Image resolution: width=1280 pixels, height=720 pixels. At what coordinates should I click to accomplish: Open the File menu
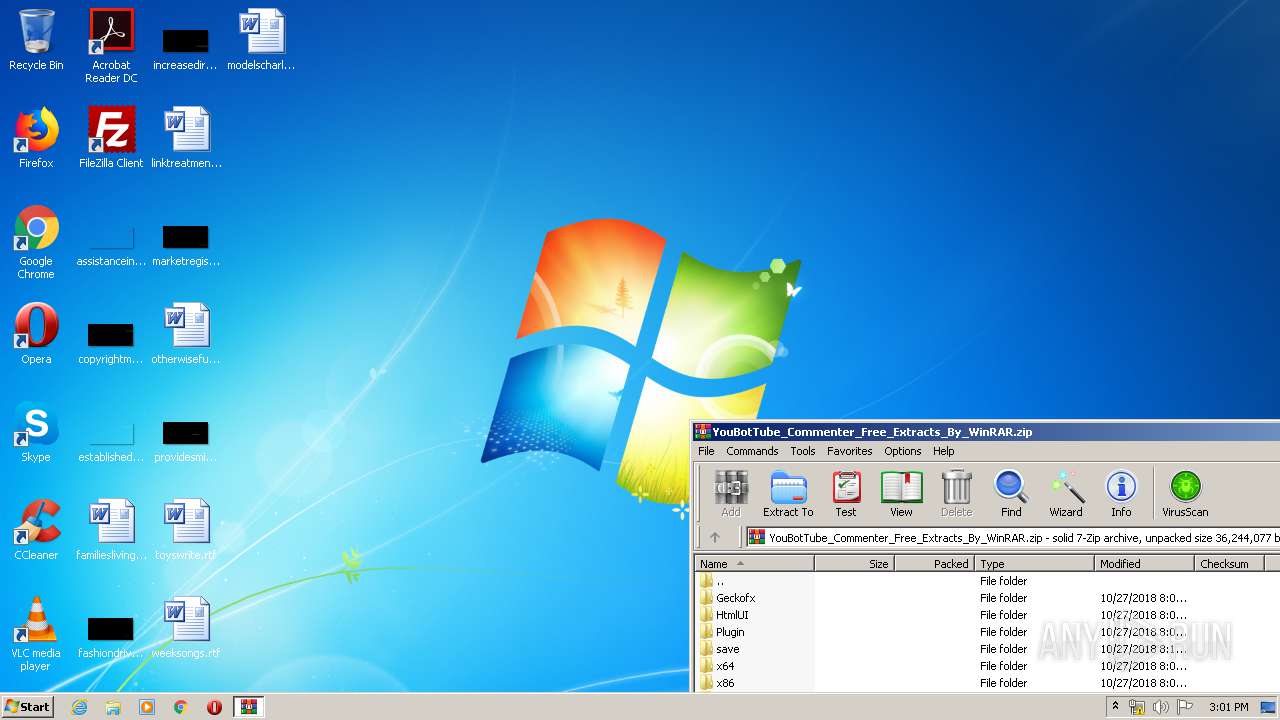click(706, 451)
